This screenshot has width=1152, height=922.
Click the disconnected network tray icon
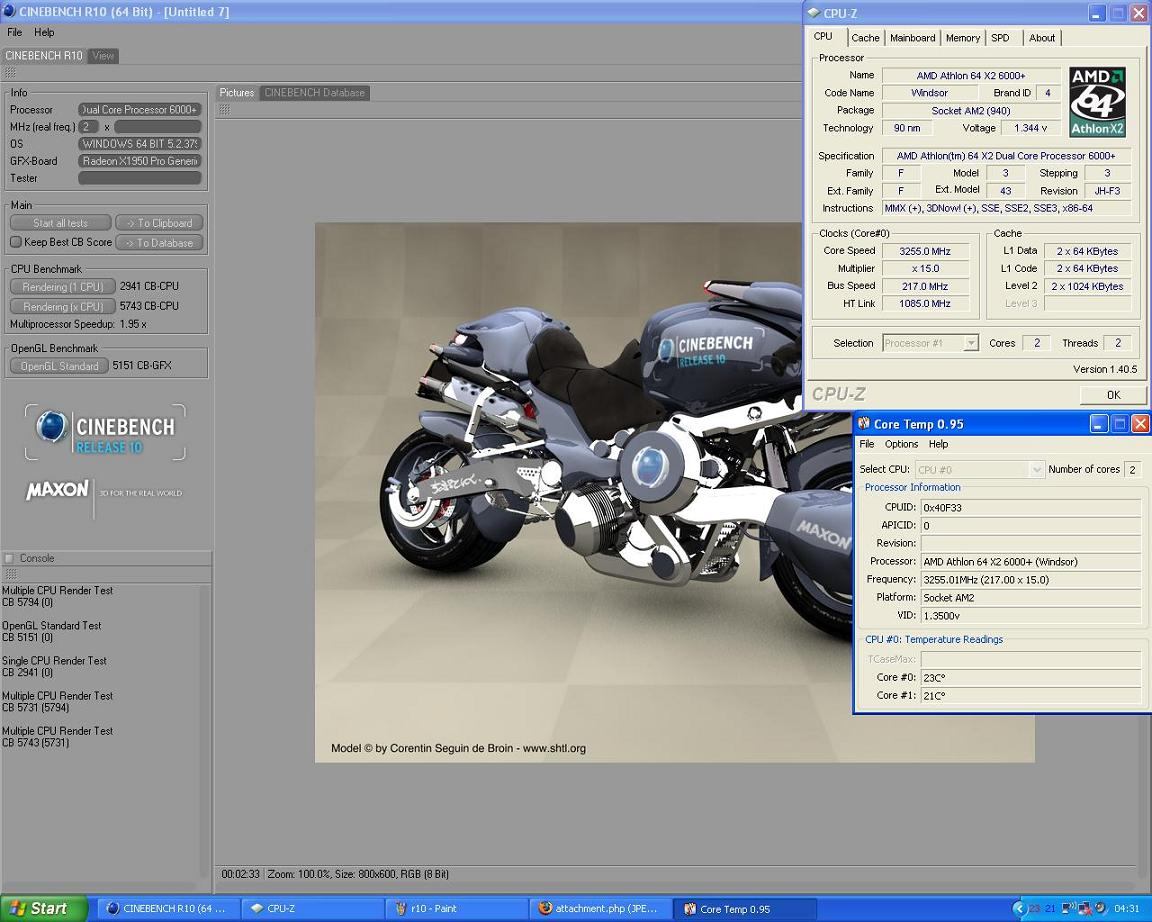pyautogui.click(x=1085, y=908)
